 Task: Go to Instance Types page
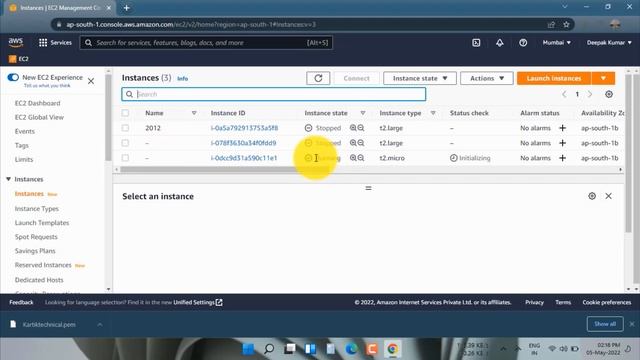pos(37,209)
